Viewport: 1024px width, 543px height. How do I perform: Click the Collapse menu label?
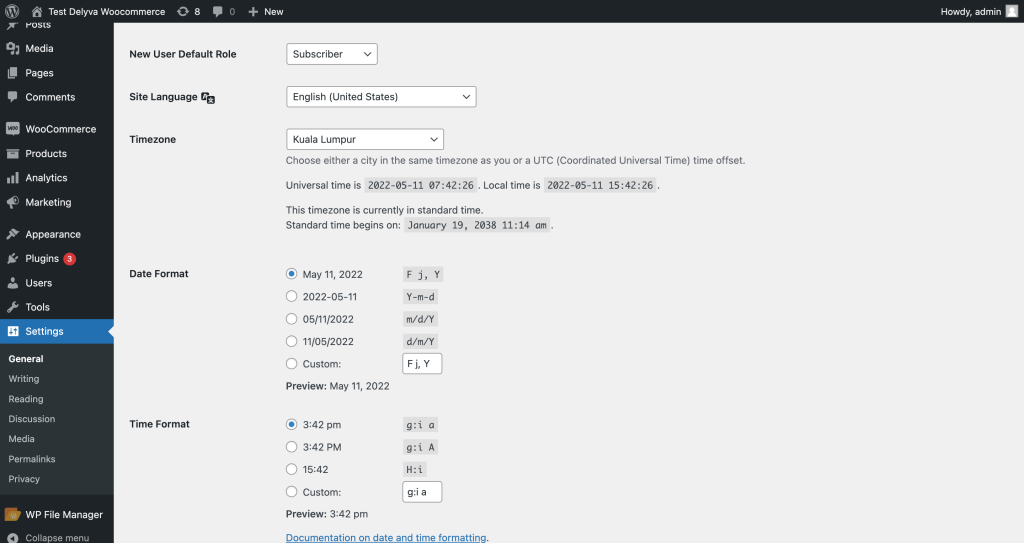tap(57, 538)
